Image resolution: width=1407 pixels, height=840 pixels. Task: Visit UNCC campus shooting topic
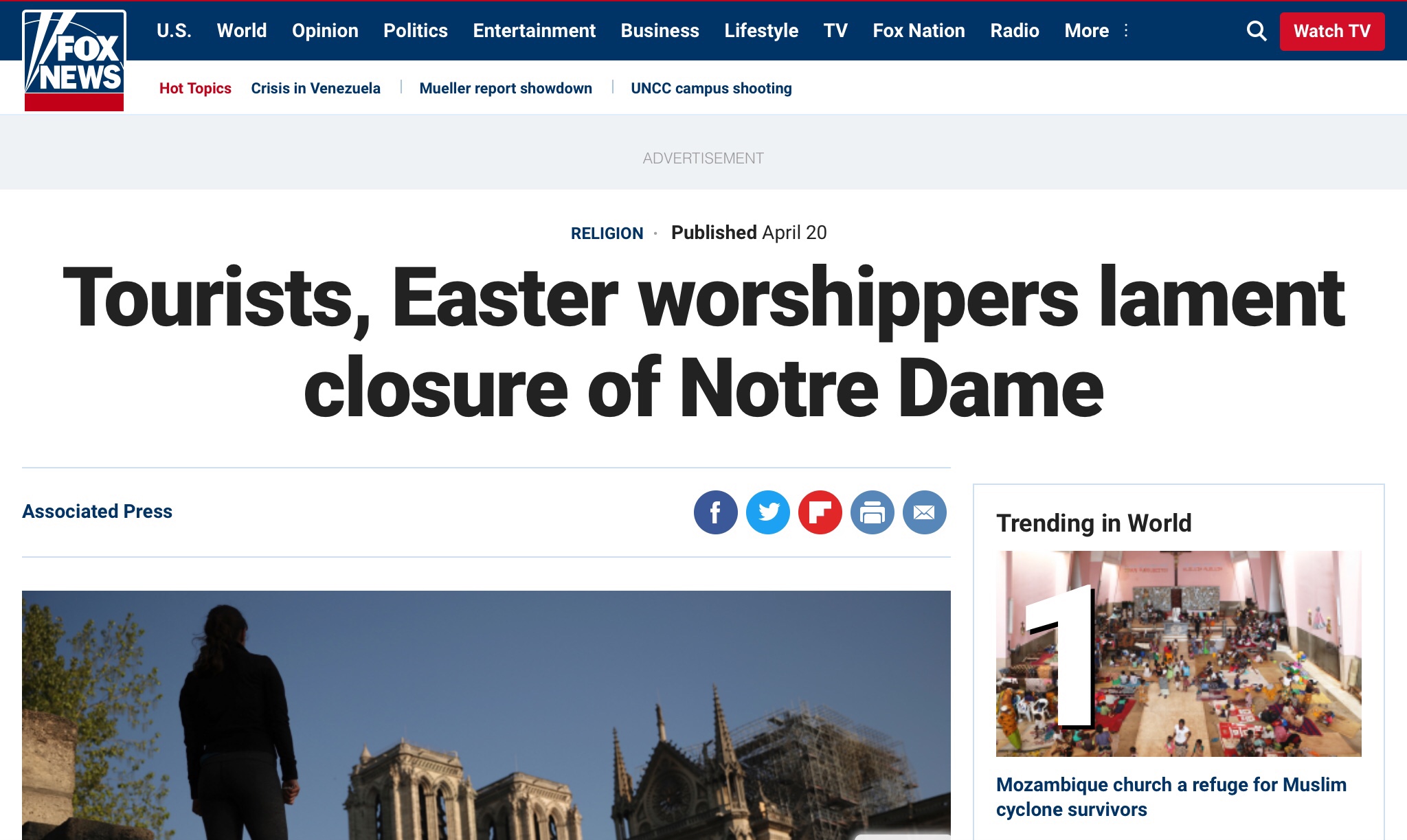[x=711, y=89]
